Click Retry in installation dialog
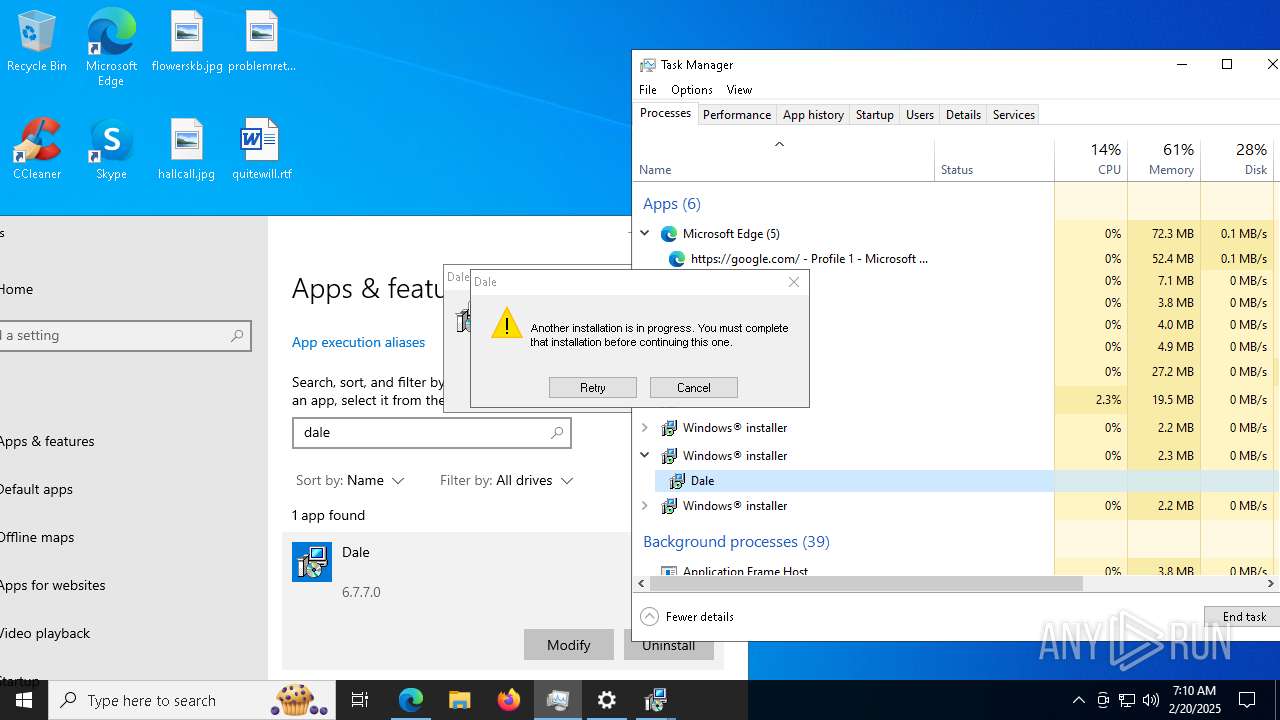 pos(592,388)
